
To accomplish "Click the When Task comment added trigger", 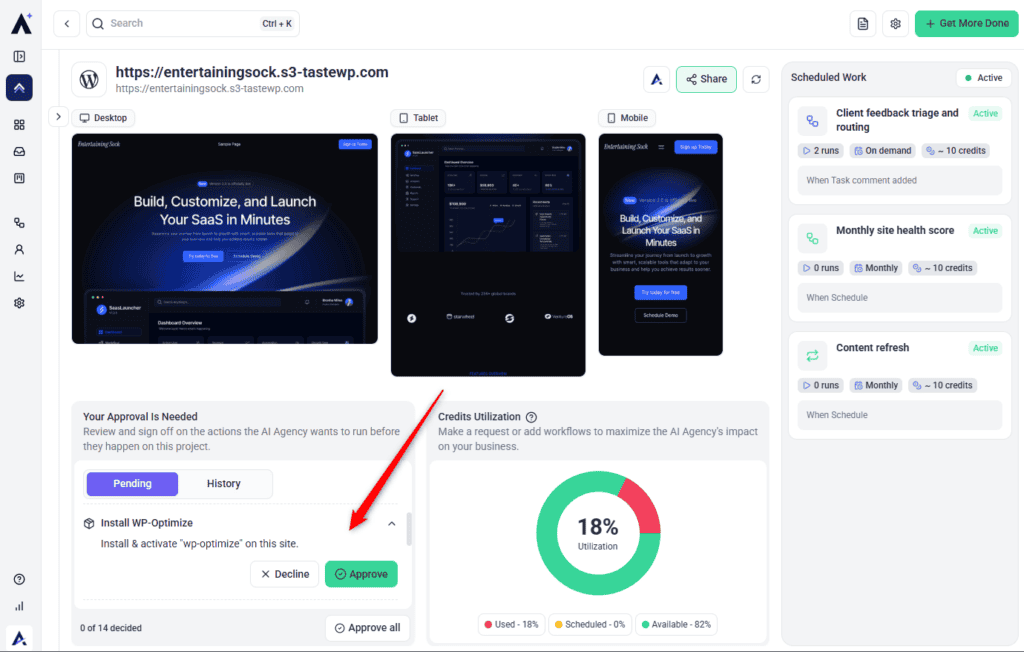I will (900, 180).
